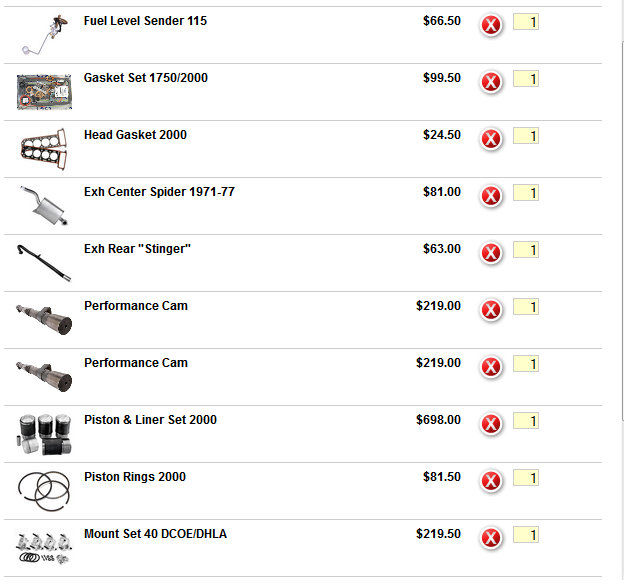
Task: Open the Gasket Set 1750/2000 product link
Action: pyautogui.click(x=146, y=78)
